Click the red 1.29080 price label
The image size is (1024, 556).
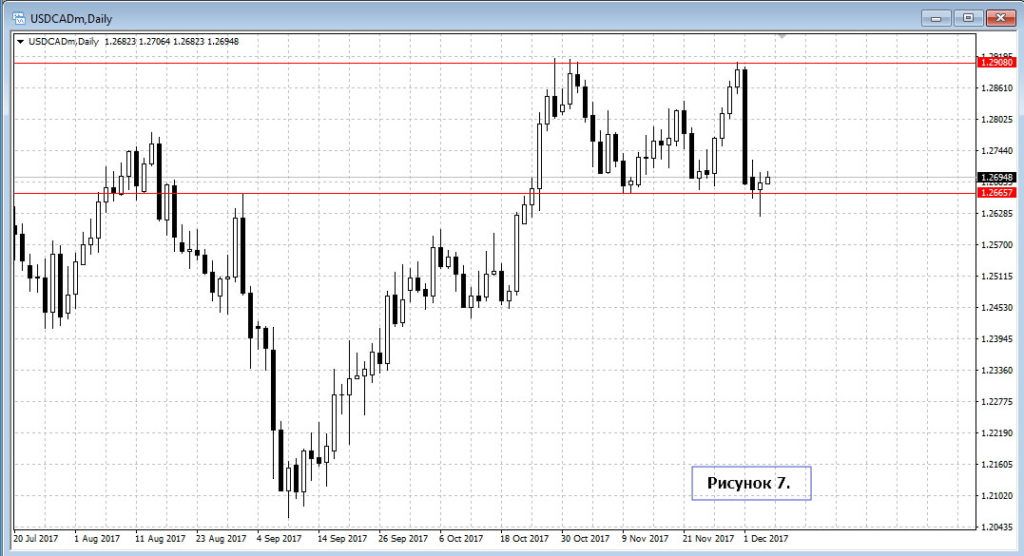click(997, 63)
